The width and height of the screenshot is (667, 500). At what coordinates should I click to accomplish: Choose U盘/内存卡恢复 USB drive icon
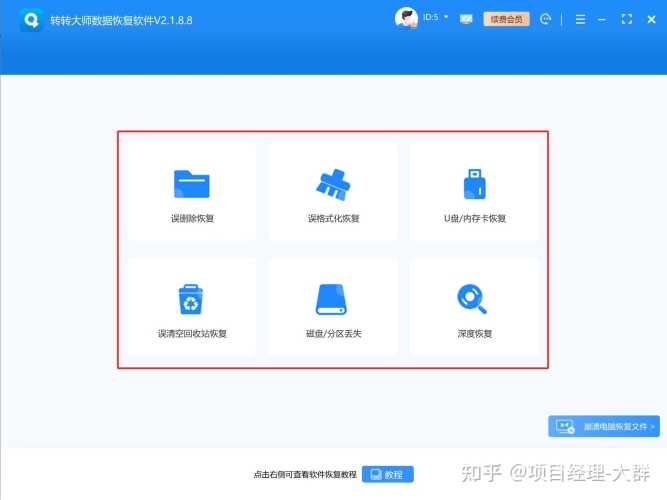tap(474, 184)
